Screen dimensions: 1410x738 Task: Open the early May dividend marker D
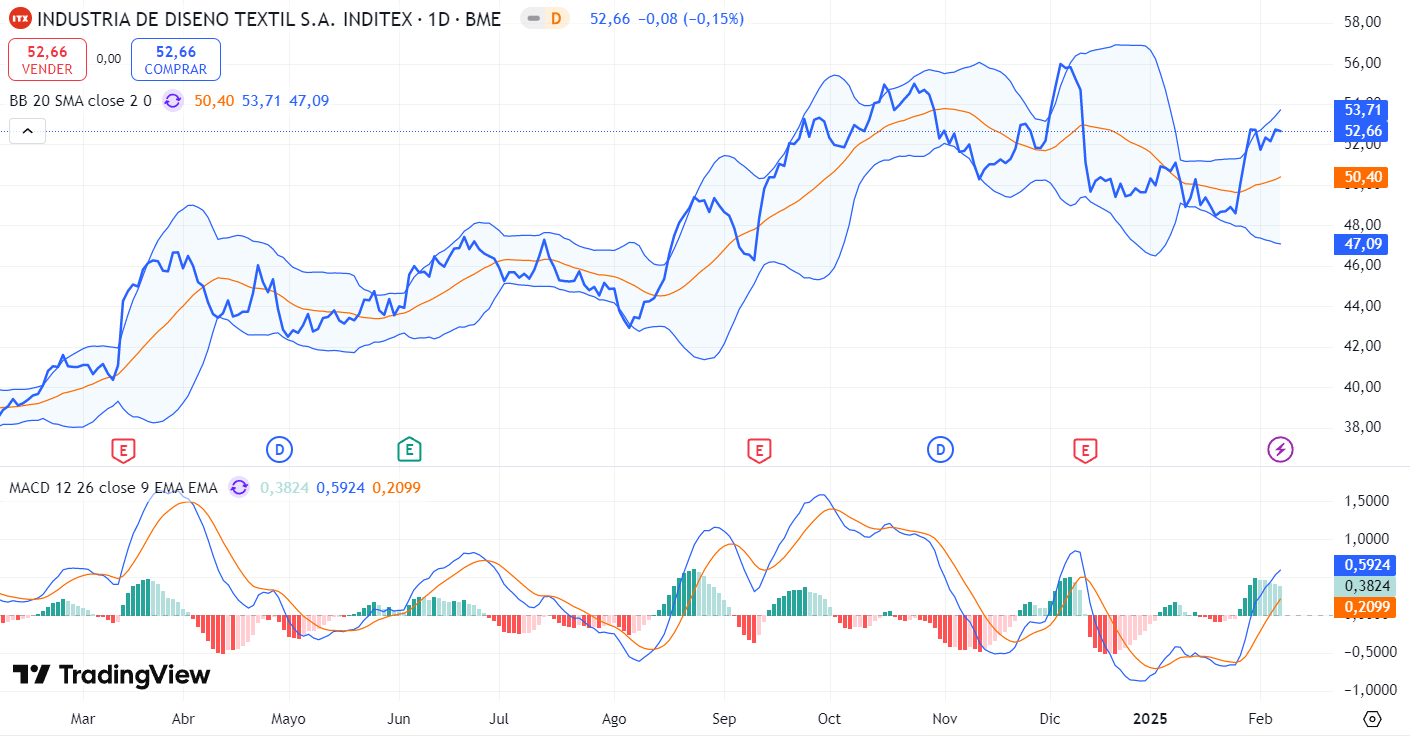[279, 450]
